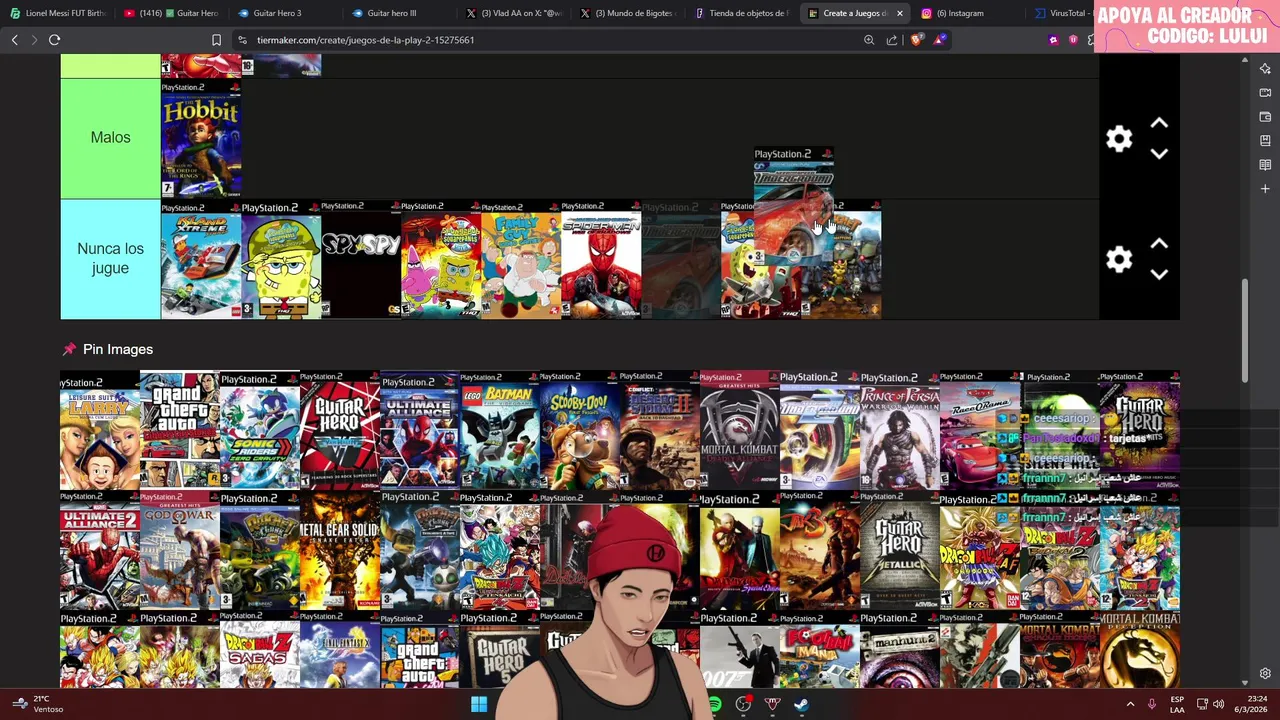The width and height of the screenshot is (1280, 720).
Task: Pick the Mortal Kombat Deception cover
Action: (x=1140, y=650)
